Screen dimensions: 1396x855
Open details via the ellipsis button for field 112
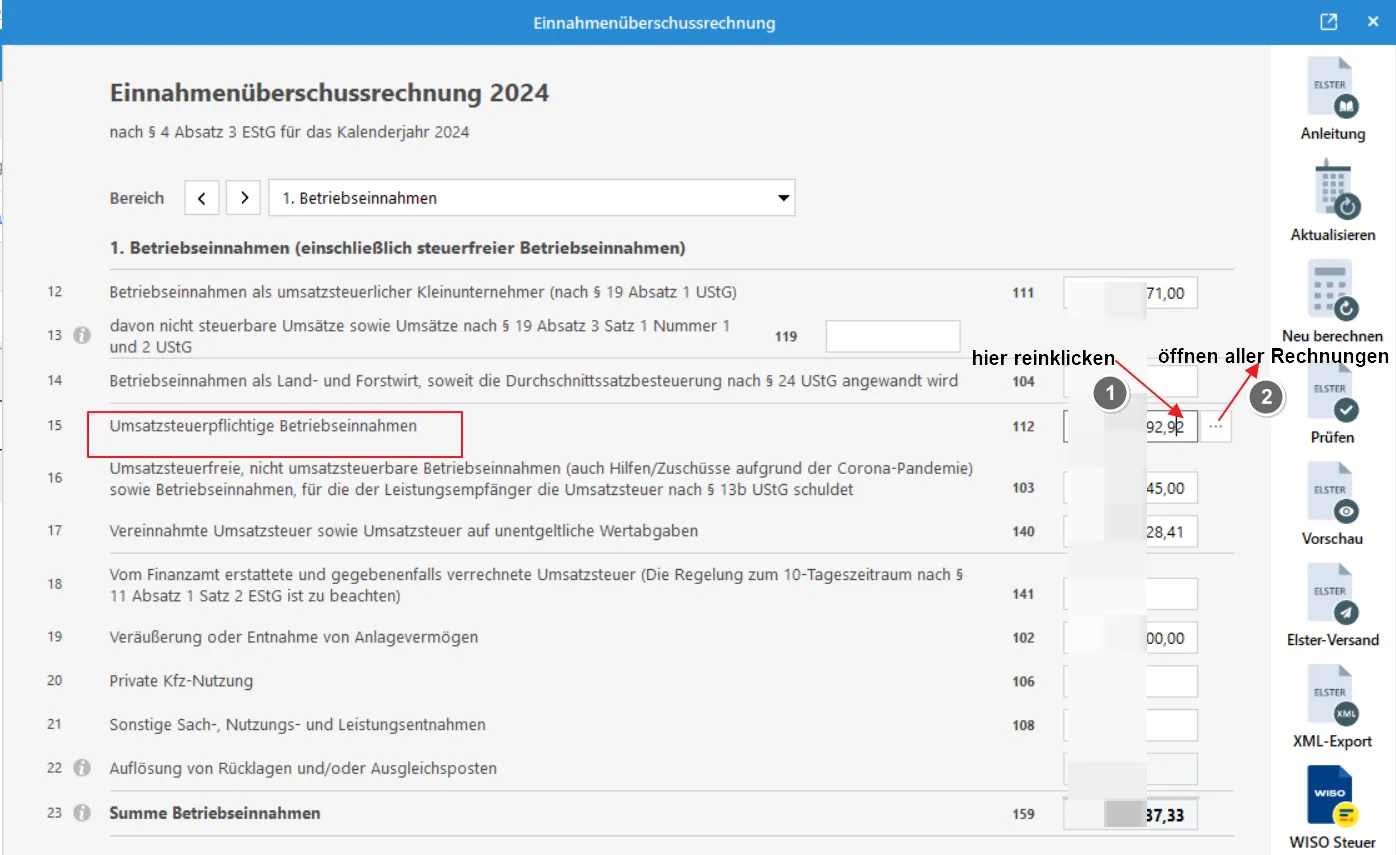pos(1216,426)
